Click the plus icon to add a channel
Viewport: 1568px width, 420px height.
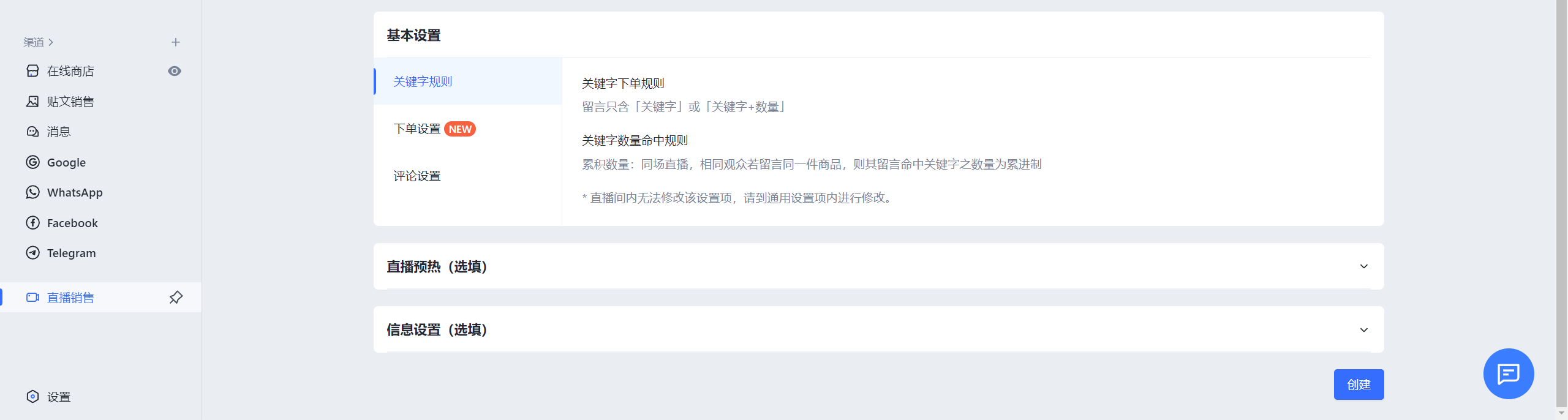(176, 42)
